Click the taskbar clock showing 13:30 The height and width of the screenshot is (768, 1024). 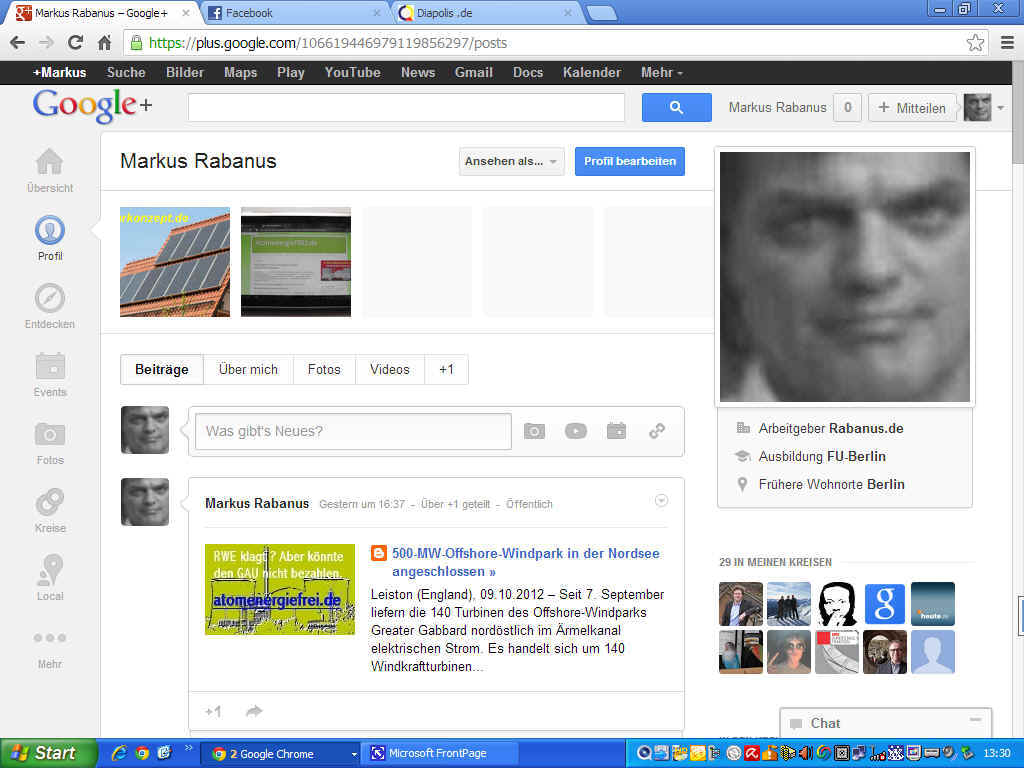997,753
